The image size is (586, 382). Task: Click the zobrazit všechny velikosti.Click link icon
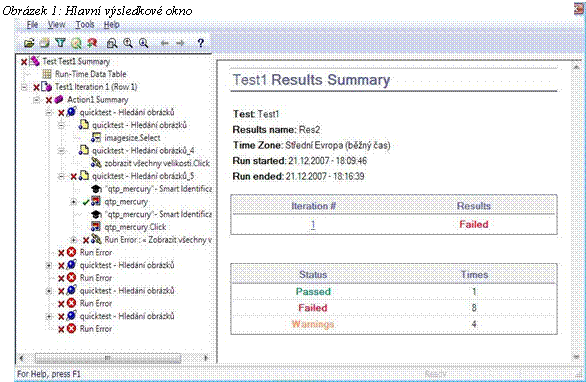coord(96,163)
